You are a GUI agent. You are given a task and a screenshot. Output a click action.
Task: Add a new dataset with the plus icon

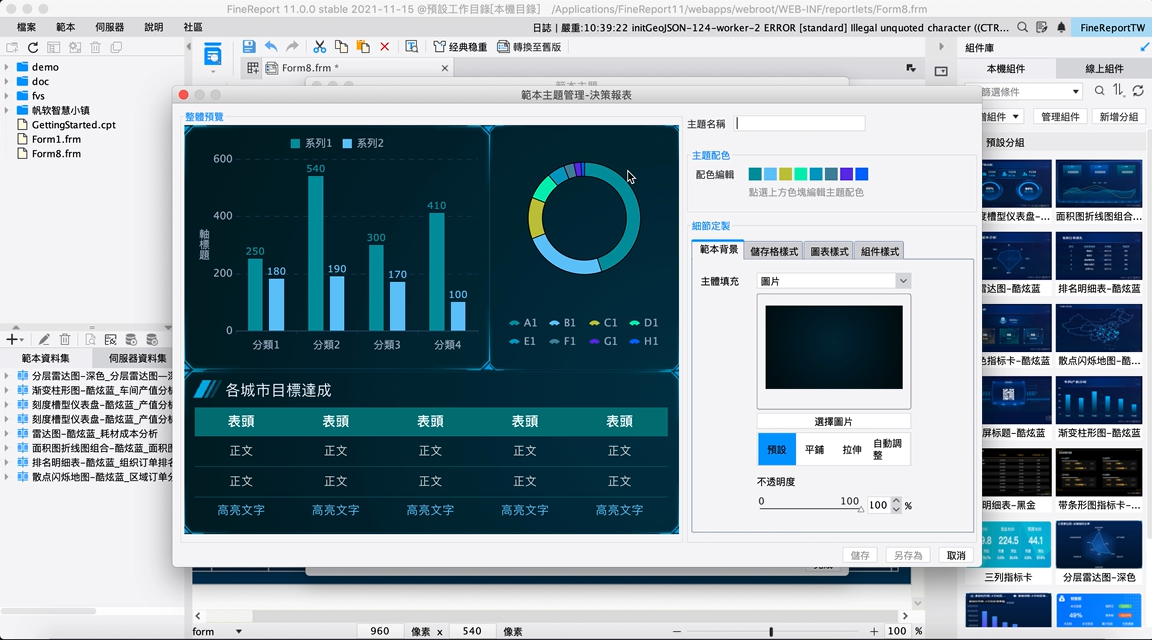14,340
